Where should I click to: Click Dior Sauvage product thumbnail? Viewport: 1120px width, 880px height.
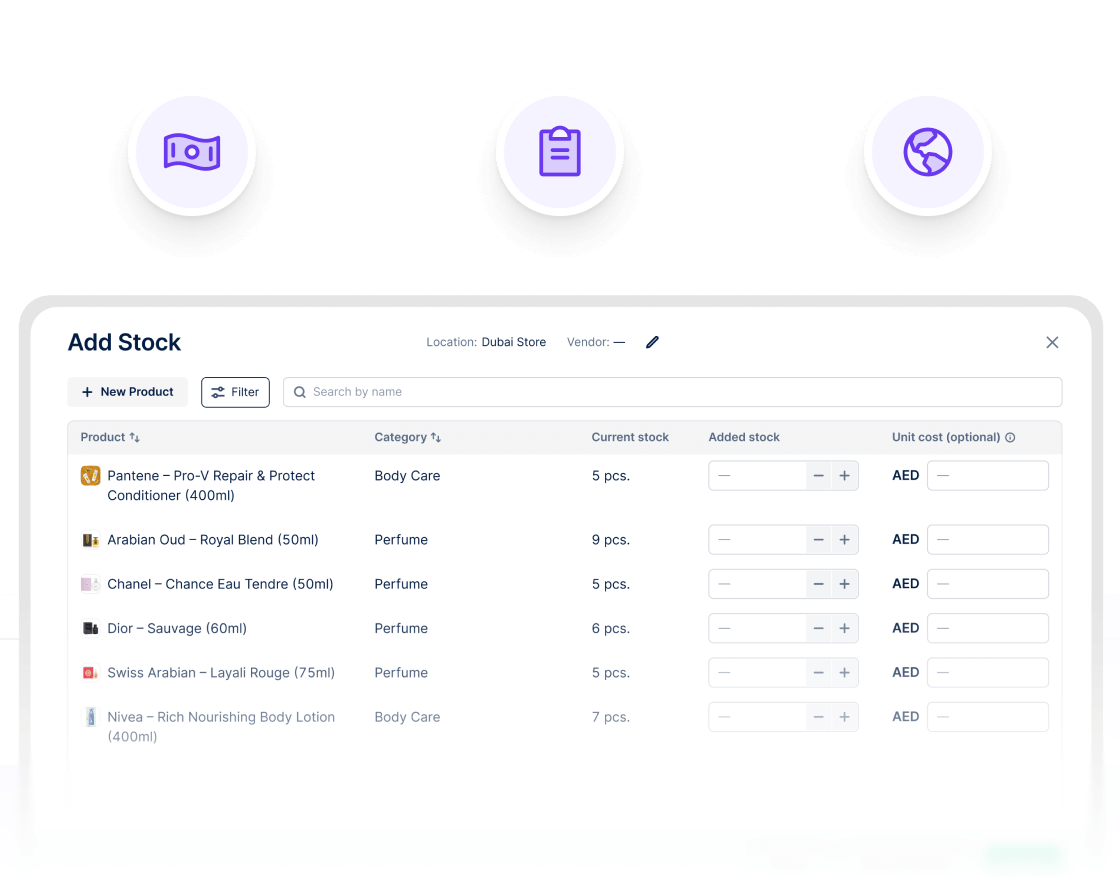90,629
